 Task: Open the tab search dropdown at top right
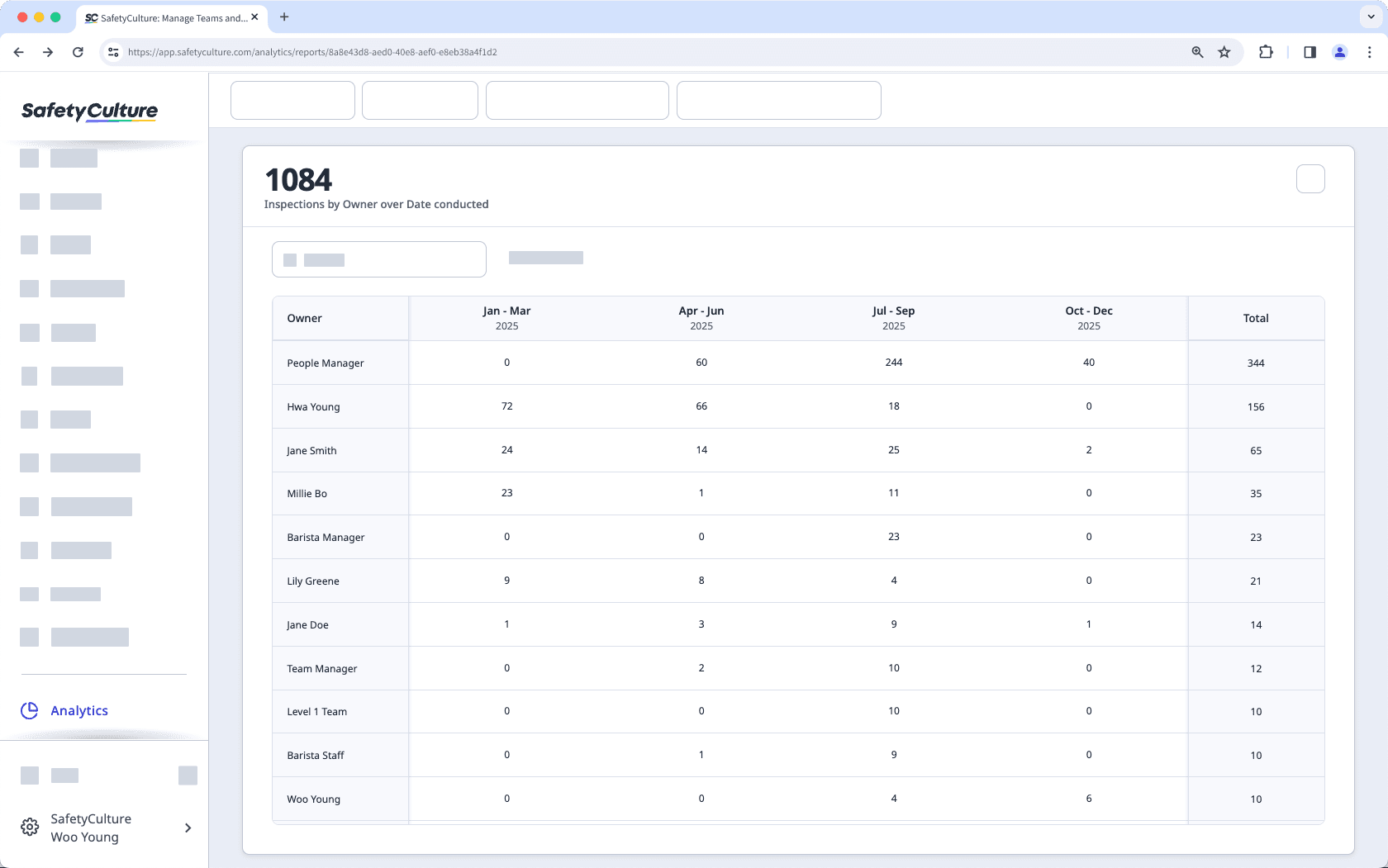click(x=1370, y=17)
